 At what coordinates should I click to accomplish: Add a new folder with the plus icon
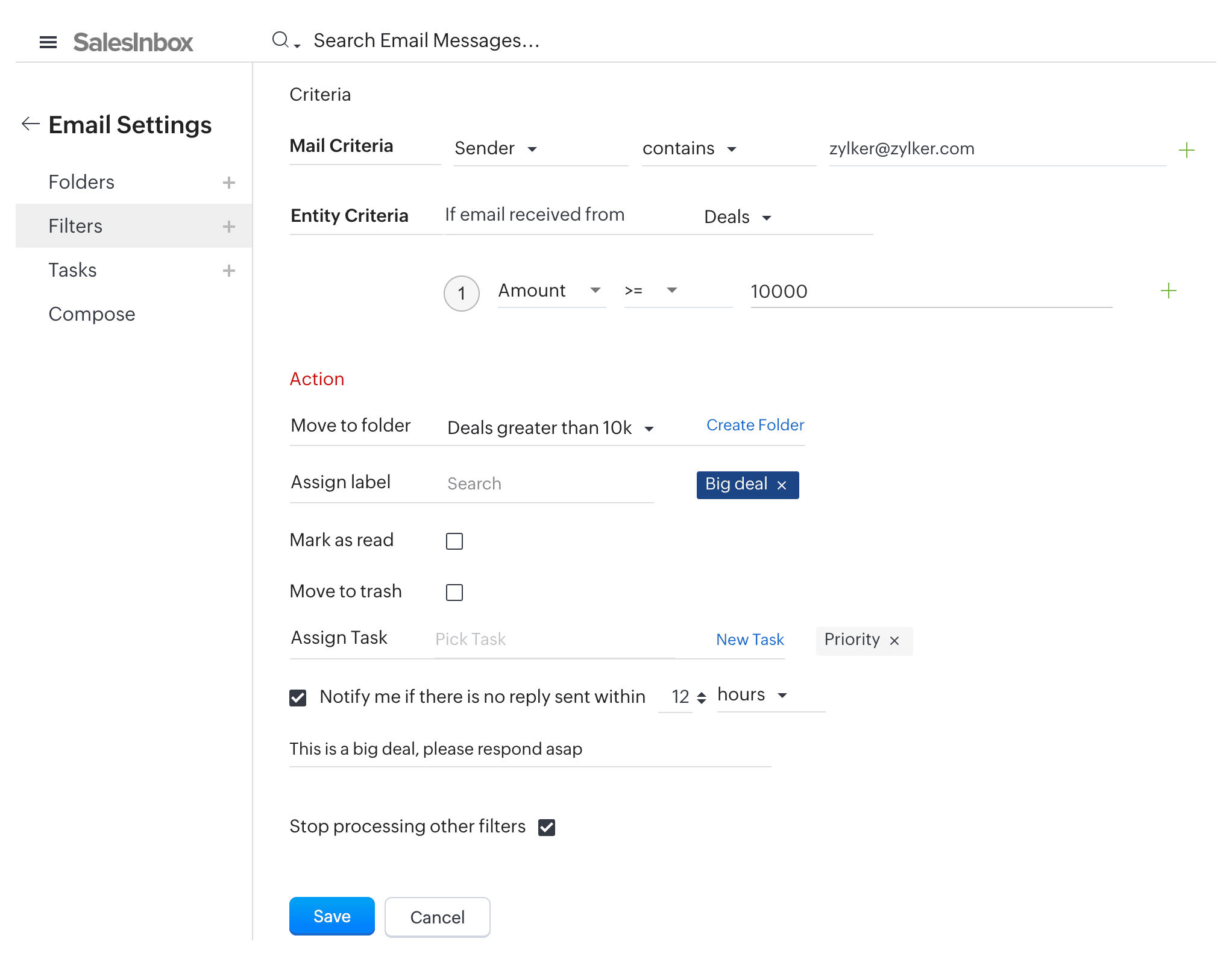tap(228, 183)
